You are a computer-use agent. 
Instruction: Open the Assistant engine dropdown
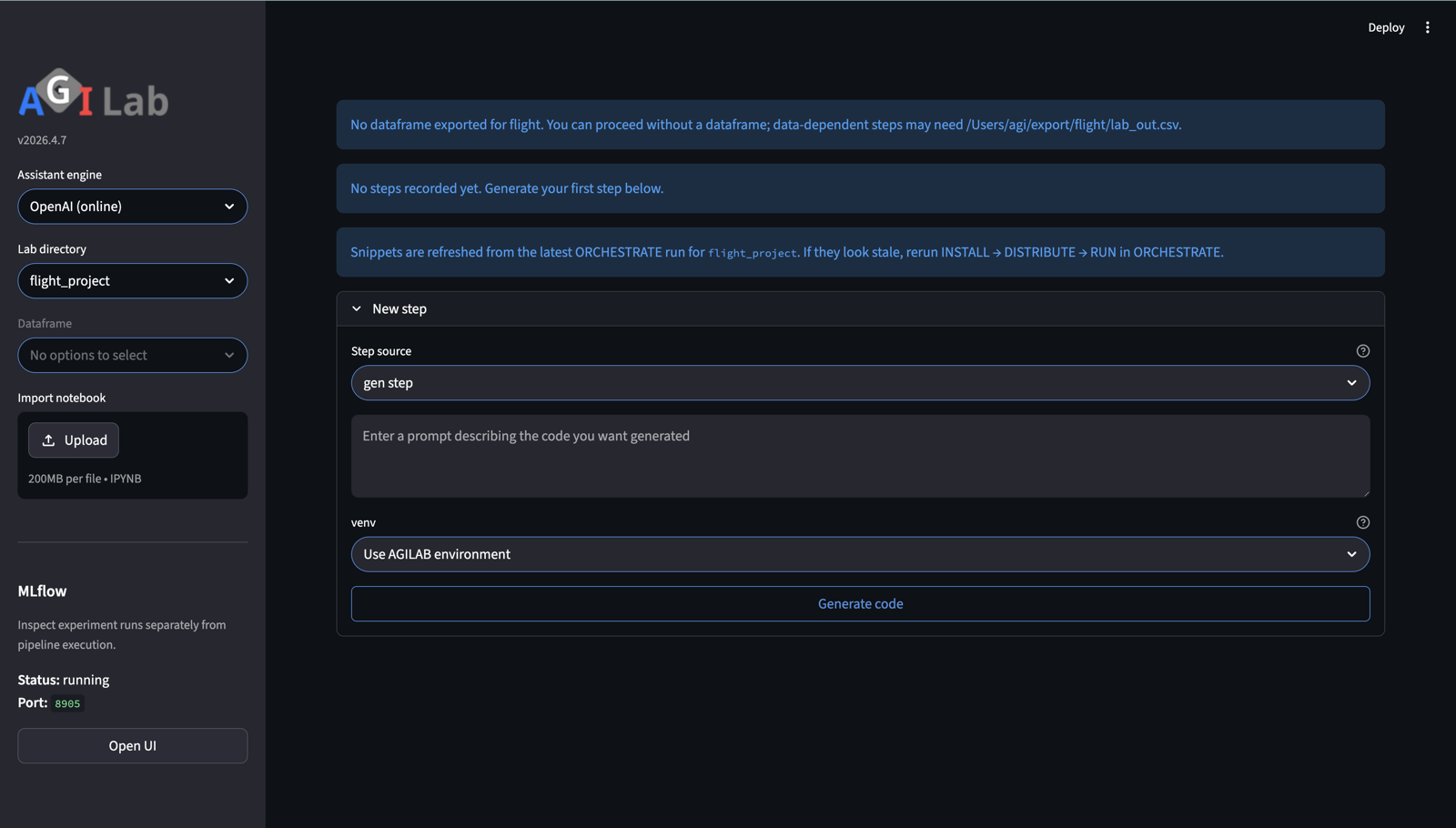[132, 207]
